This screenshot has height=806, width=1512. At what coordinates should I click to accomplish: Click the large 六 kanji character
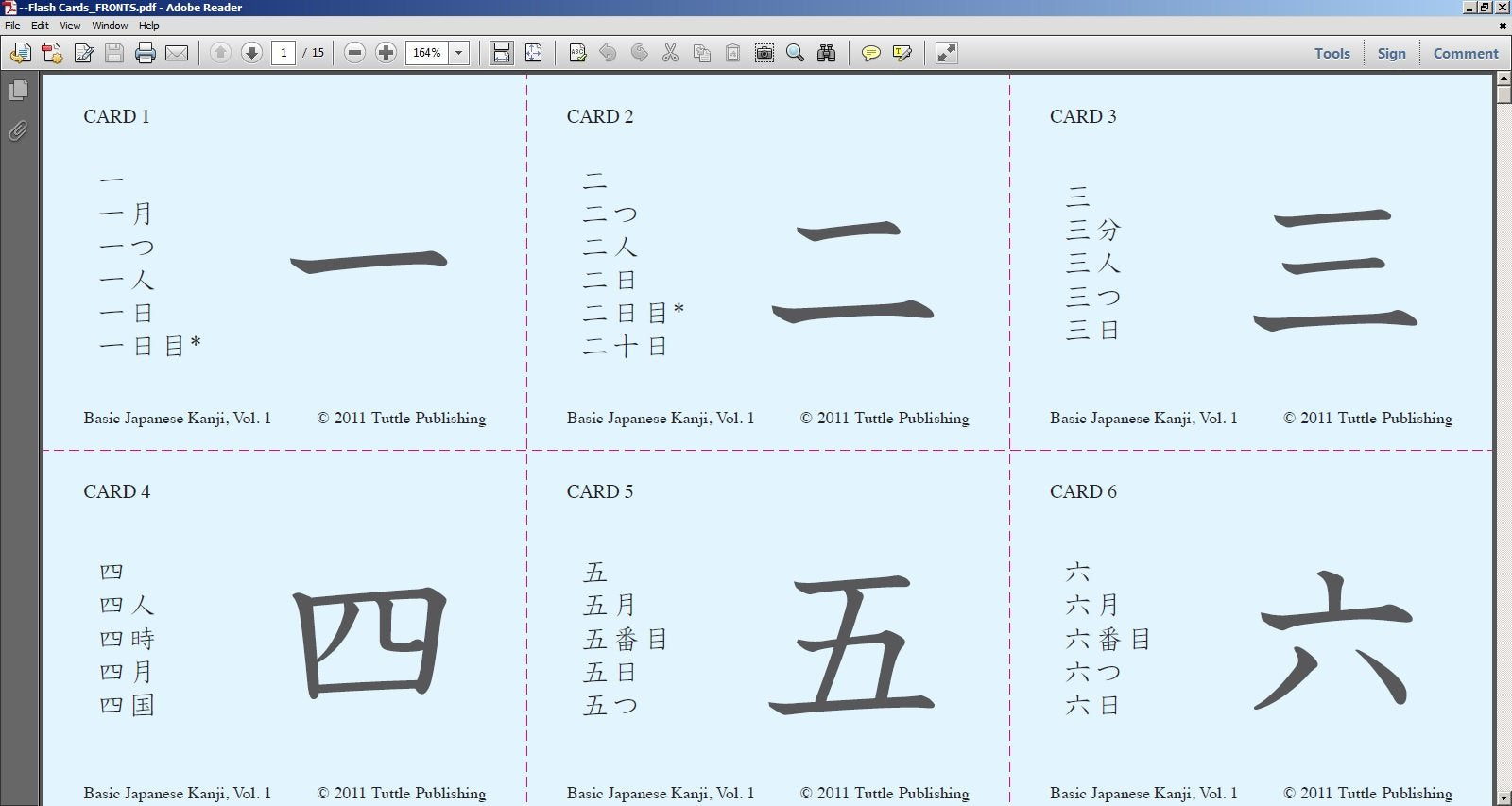(1333, 641)
